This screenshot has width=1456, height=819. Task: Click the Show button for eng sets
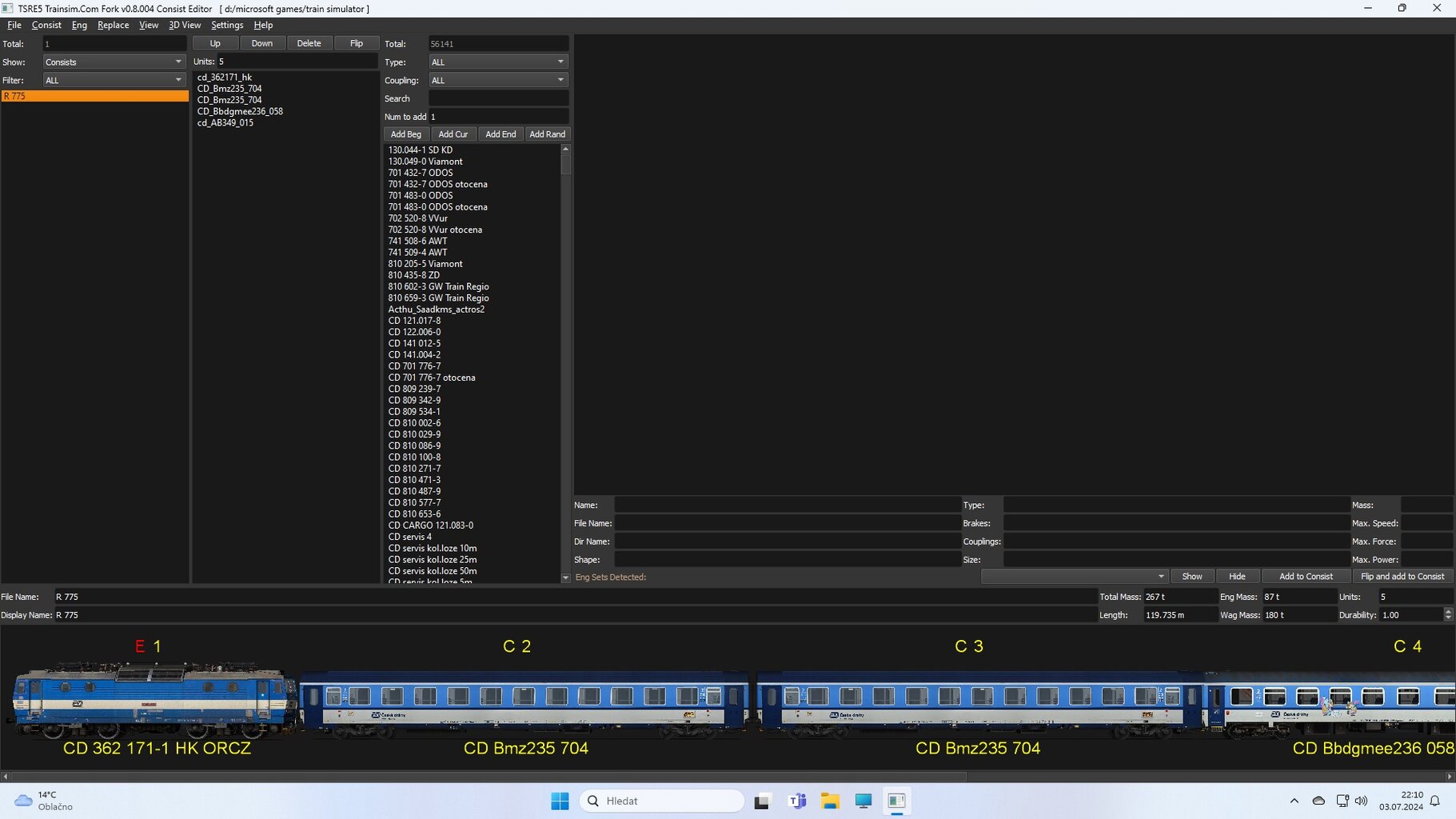pos(1192,577)
